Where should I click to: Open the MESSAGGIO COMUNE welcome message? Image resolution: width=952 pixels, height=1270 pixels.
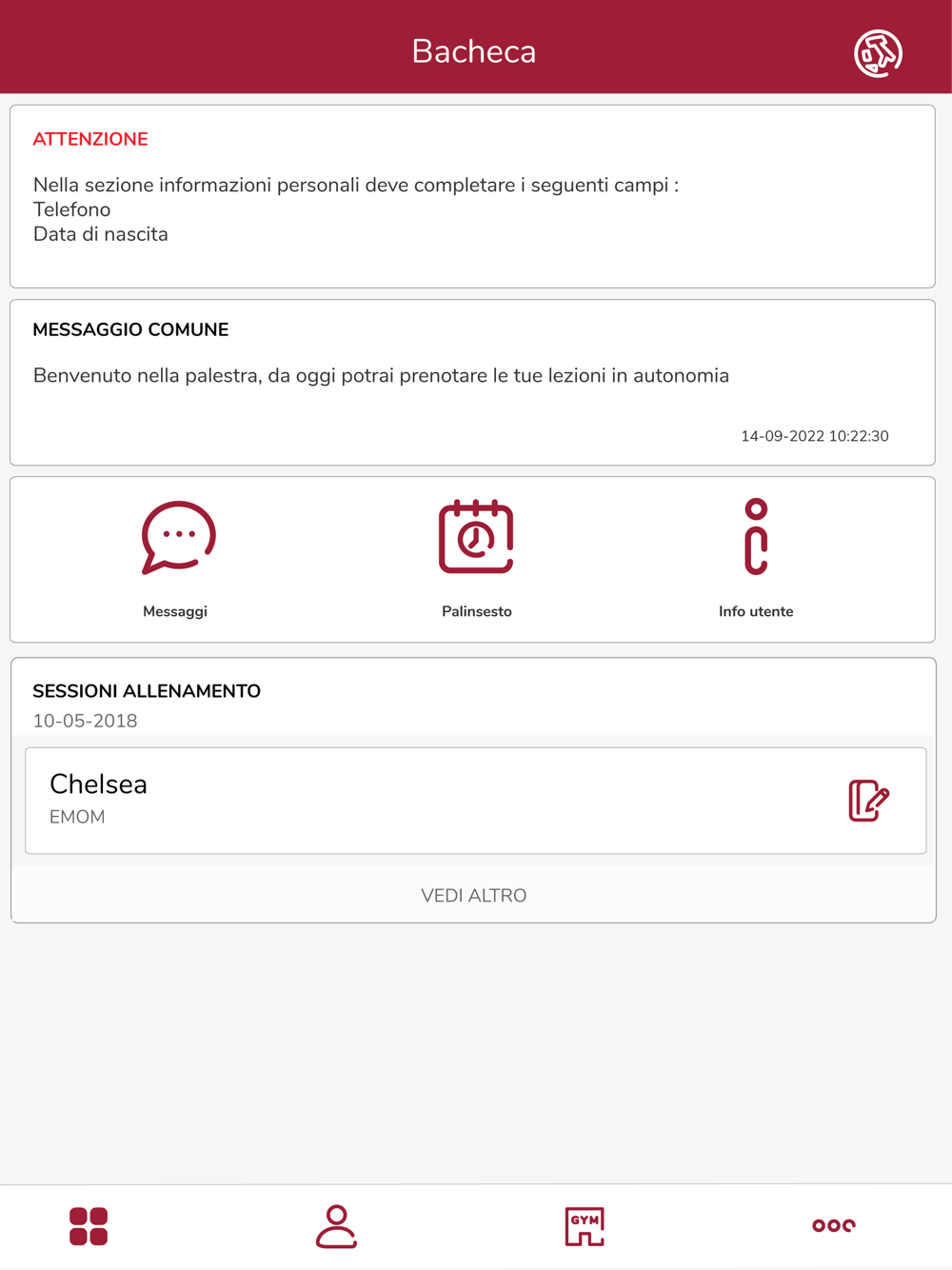click(472, 383)
